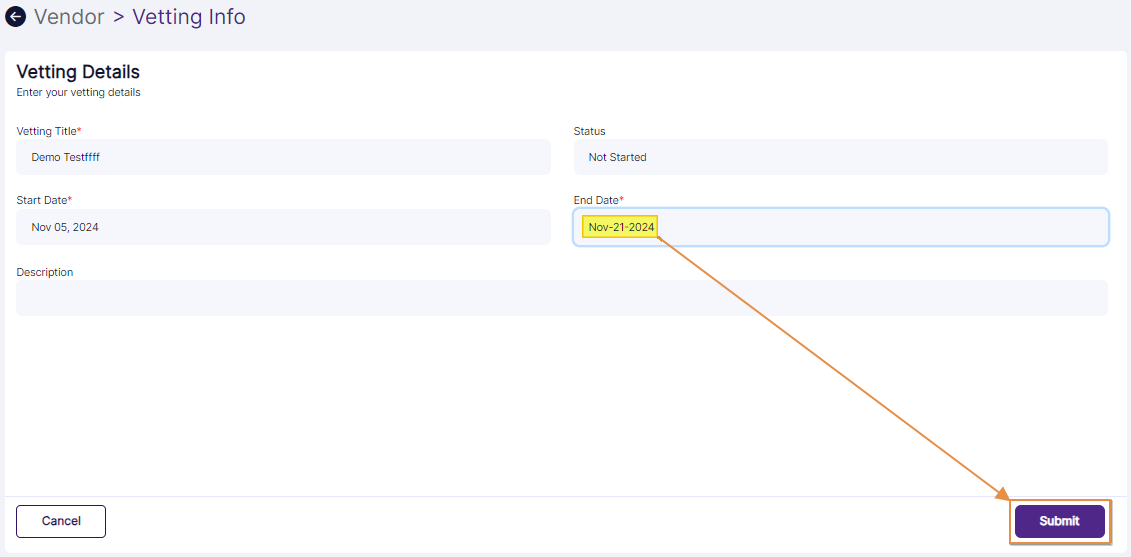Click the 'Not Started' status value

tap(617, 157)
